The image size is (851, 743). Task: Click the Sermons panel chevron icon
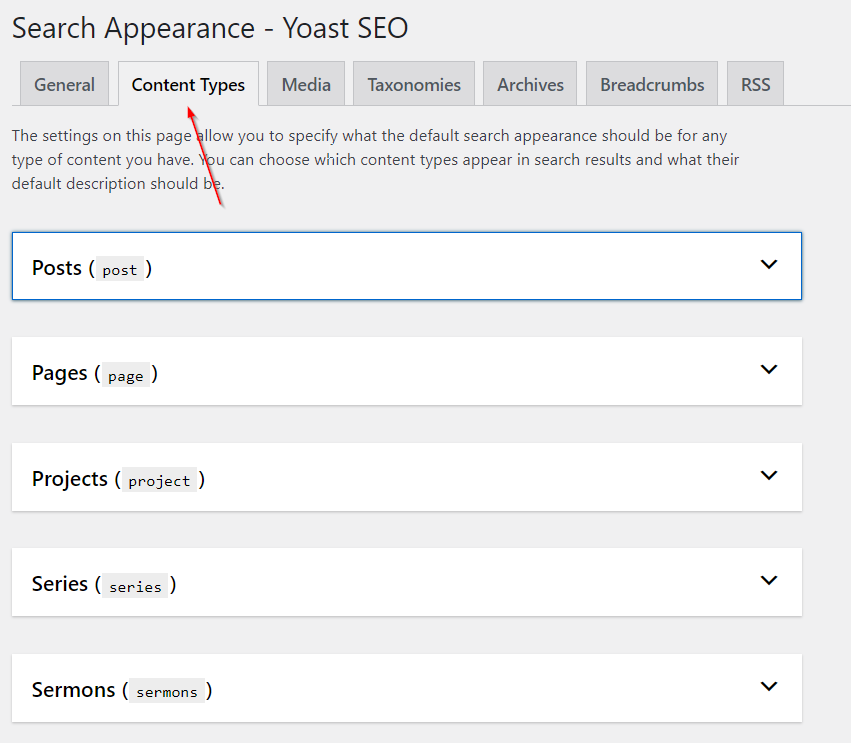coord(768,687)
